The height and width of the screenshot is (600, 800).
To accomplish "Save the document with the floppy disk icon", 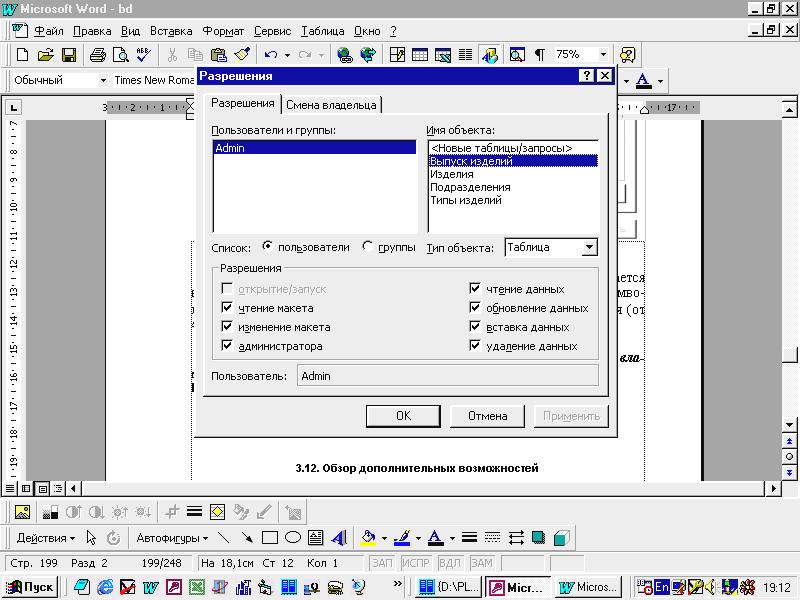I will point(69,55).
